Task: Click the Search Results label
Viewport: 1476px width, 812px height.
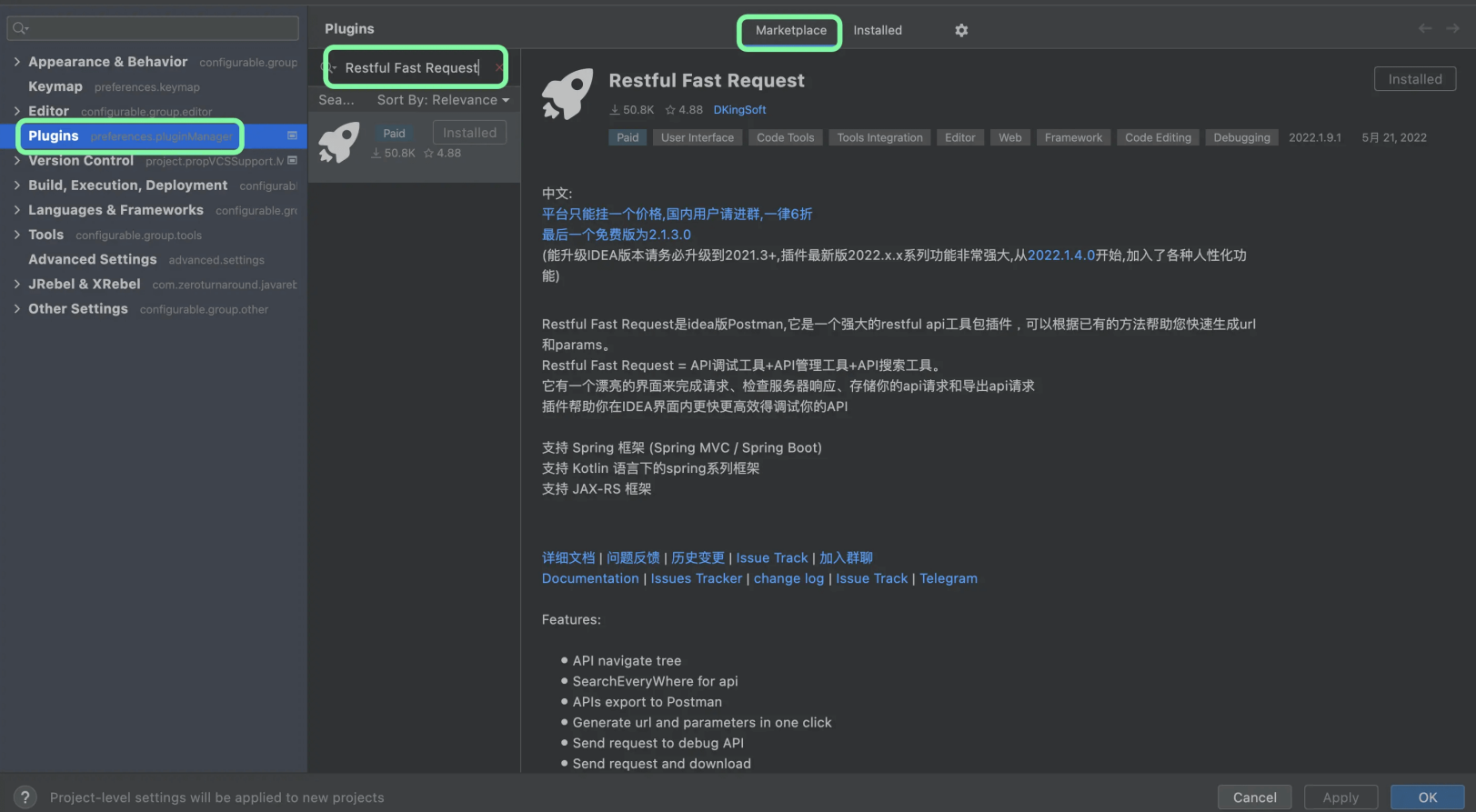Action: [336, 100]
